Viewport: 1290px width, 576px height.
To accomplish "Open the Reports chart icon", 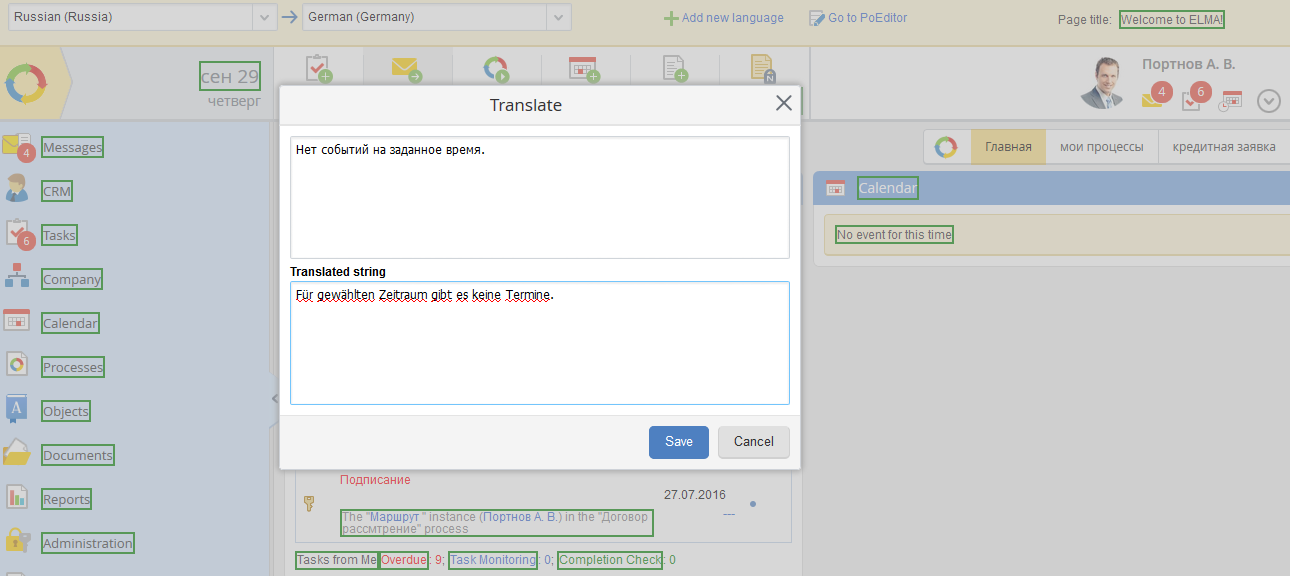I will coord(17,498).
